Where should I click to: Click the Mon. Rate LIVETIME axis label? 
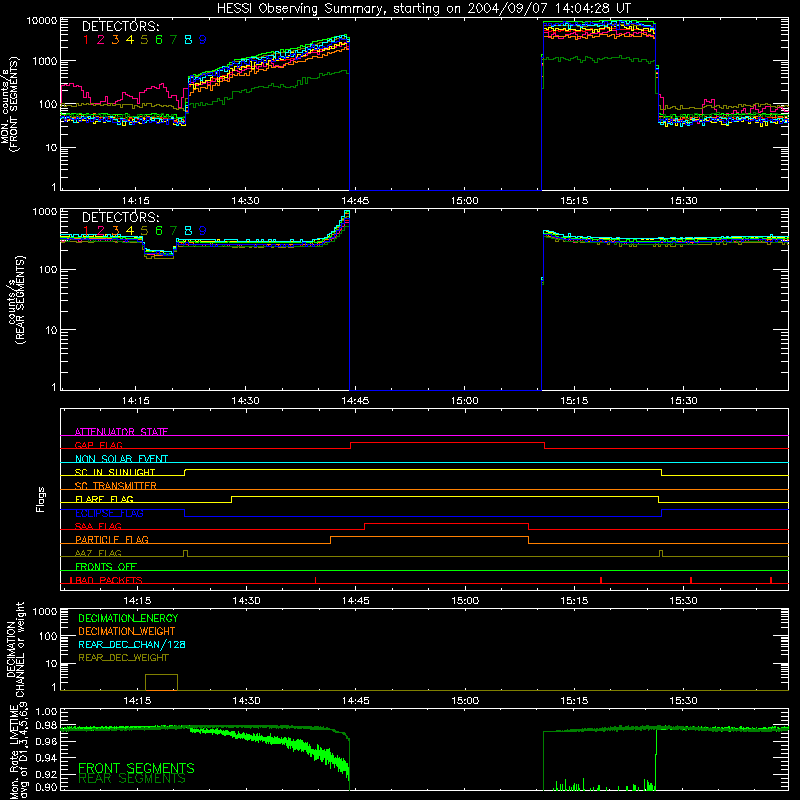pos(18,752)
